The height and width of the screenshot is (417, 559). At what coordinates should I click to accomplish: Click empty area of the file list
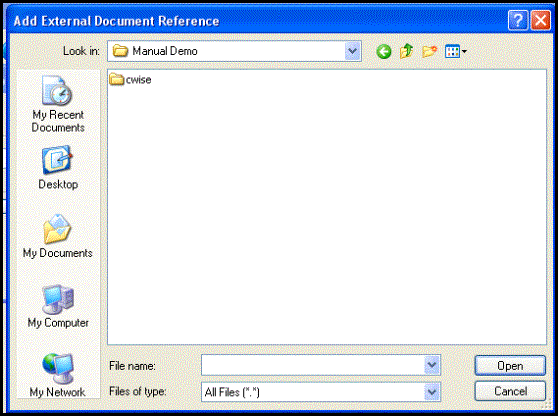327,214
